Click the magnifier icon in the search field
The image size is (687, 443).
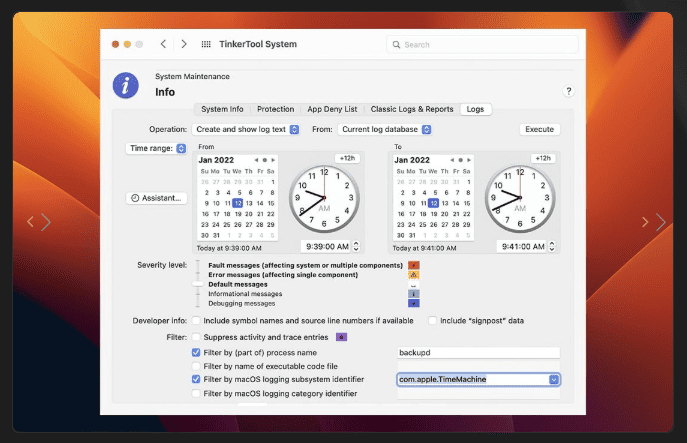(x=397, y=45)
